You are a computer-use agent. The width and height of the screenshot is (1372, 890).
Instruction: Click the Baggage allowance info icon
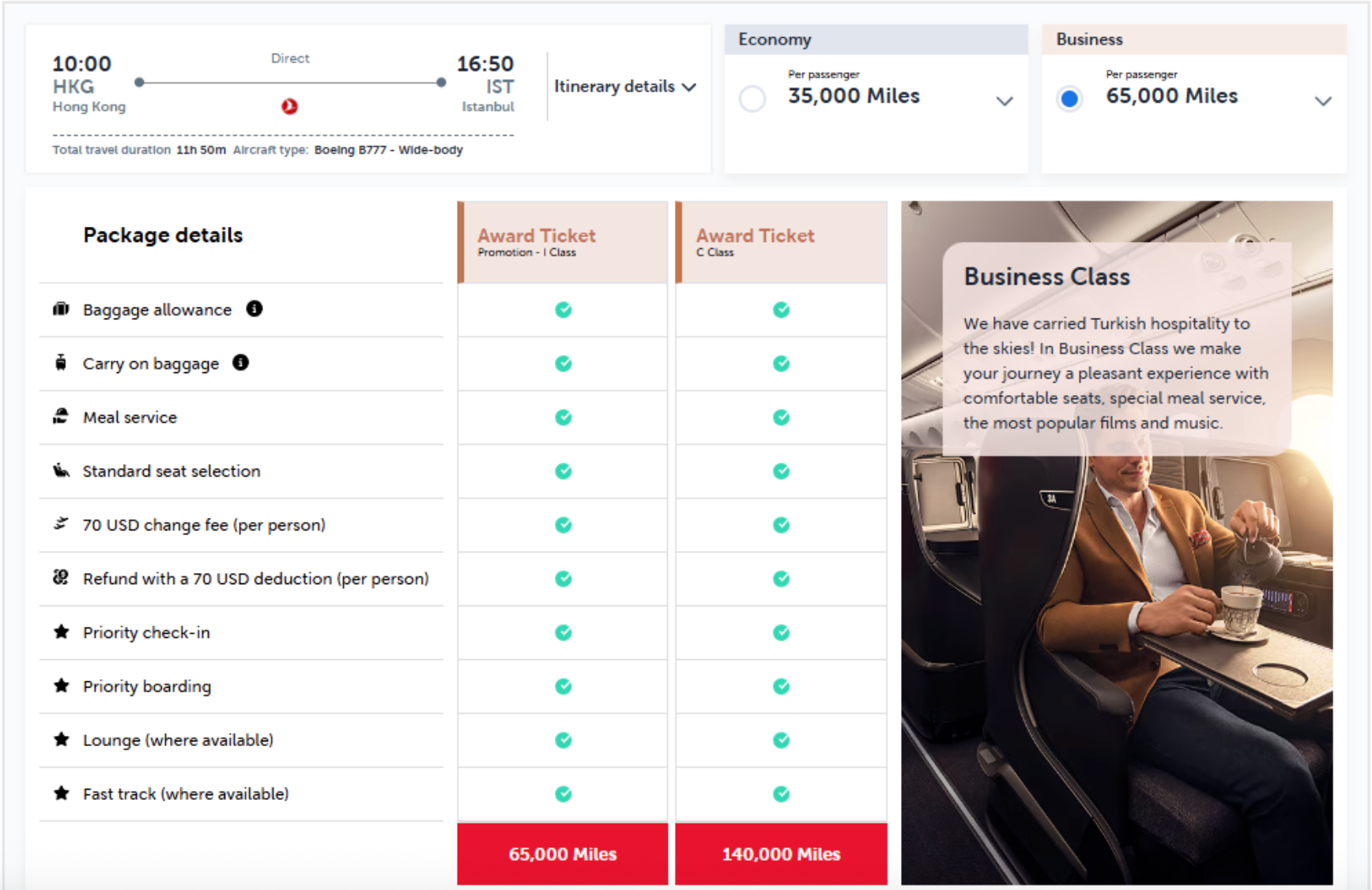pos(254,309)
